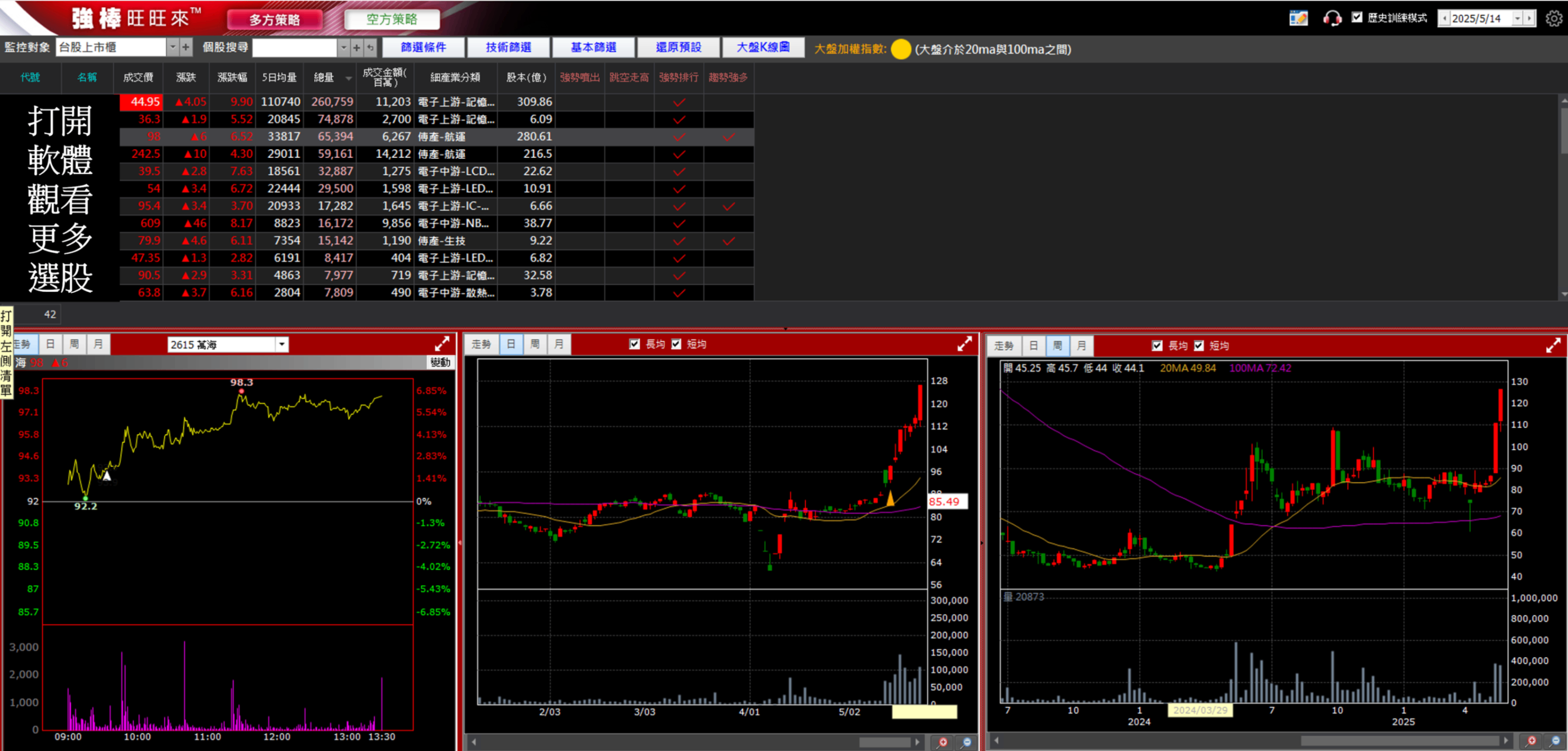This screenshot has height=751, width=1568.
Task: Open the 2615 萬海 stock selector dropdown
Action: point(281,344)
